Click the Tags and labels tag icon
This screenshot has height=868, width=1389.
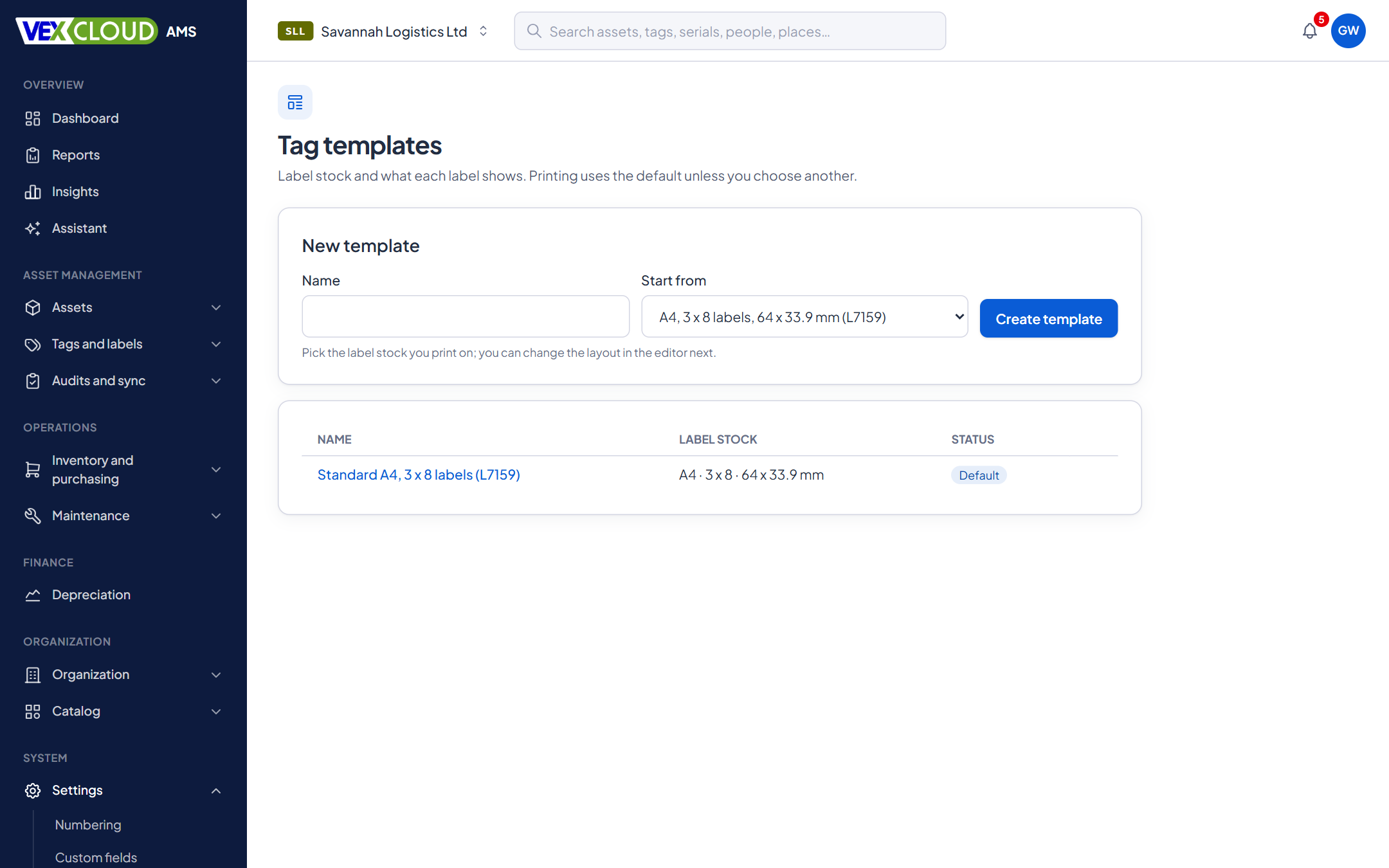pyautogui.click(x=33, y=344)
